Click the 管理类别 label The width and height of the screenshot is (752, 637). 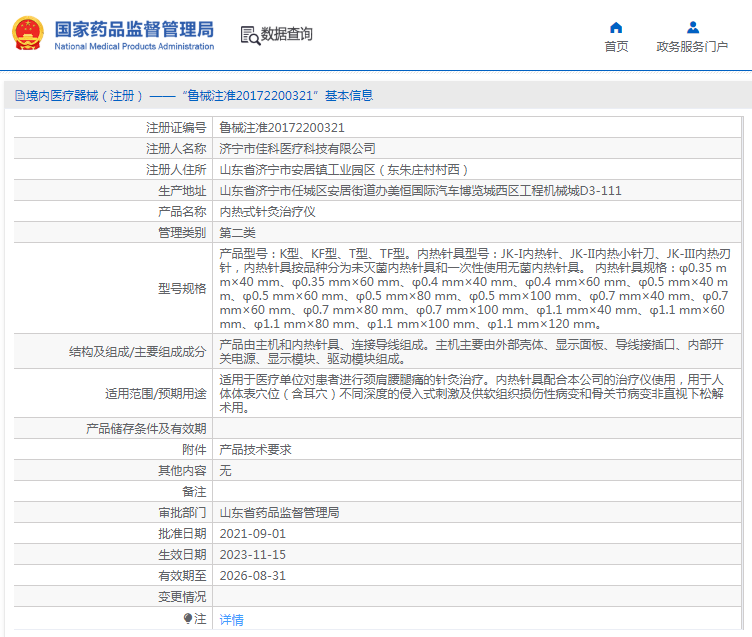pos(182,233)
